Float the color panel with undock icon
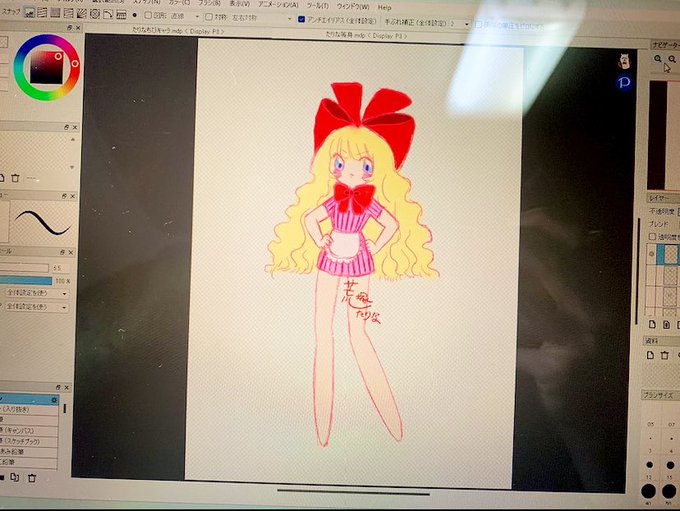The image size is (680, 511). point(69,28)
